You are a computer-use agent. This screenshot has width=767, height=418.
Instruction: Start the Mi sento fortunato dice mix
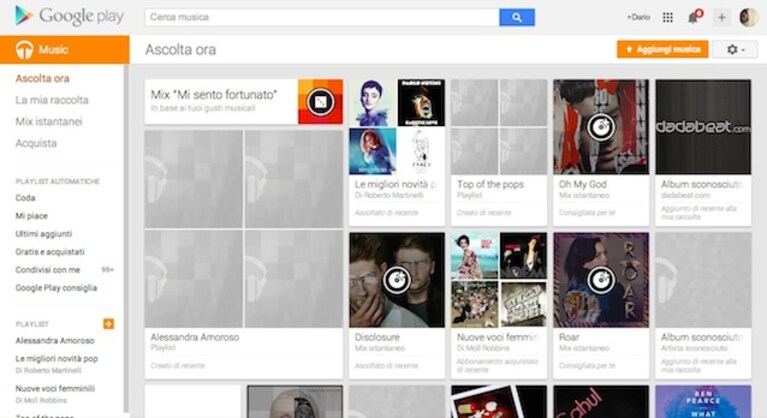(x=320, y=102)
